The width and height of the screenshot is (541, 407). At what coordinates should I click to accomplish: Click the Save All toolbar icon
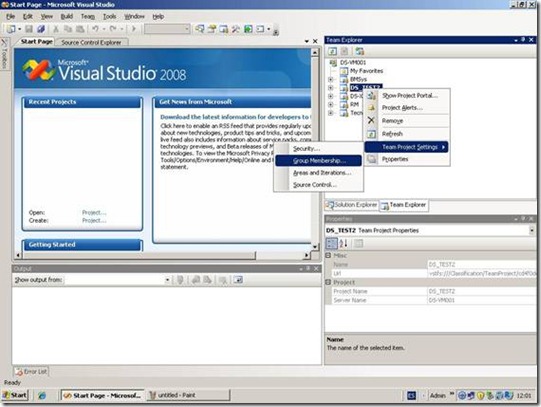pos(41,29)
